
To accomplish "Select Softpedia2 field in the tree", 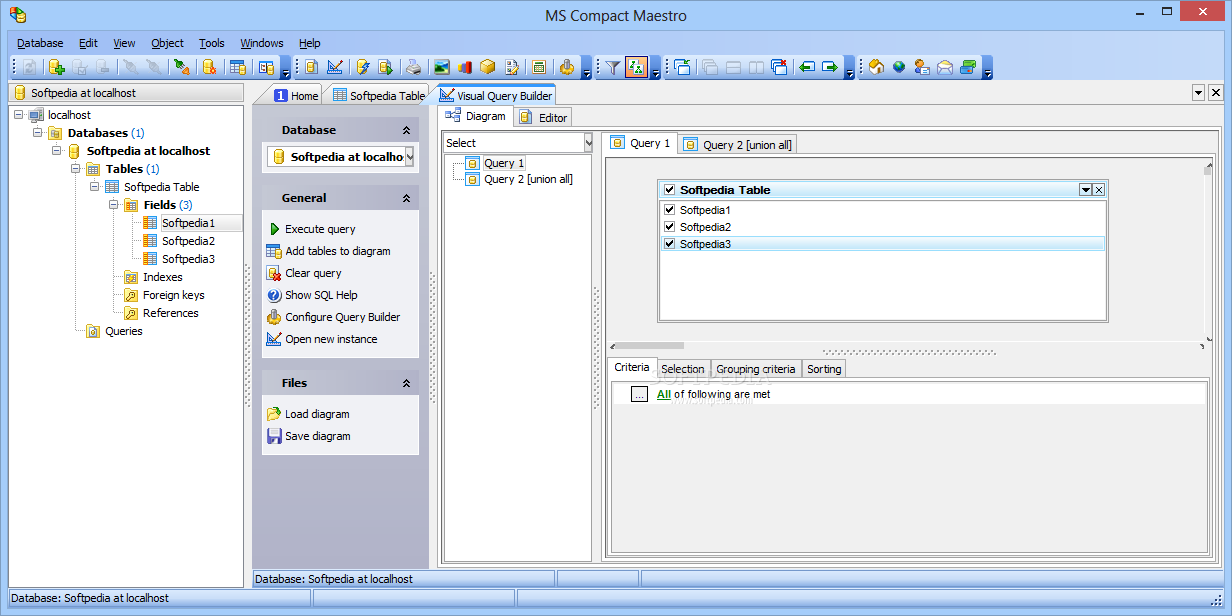I will point(188,241).
